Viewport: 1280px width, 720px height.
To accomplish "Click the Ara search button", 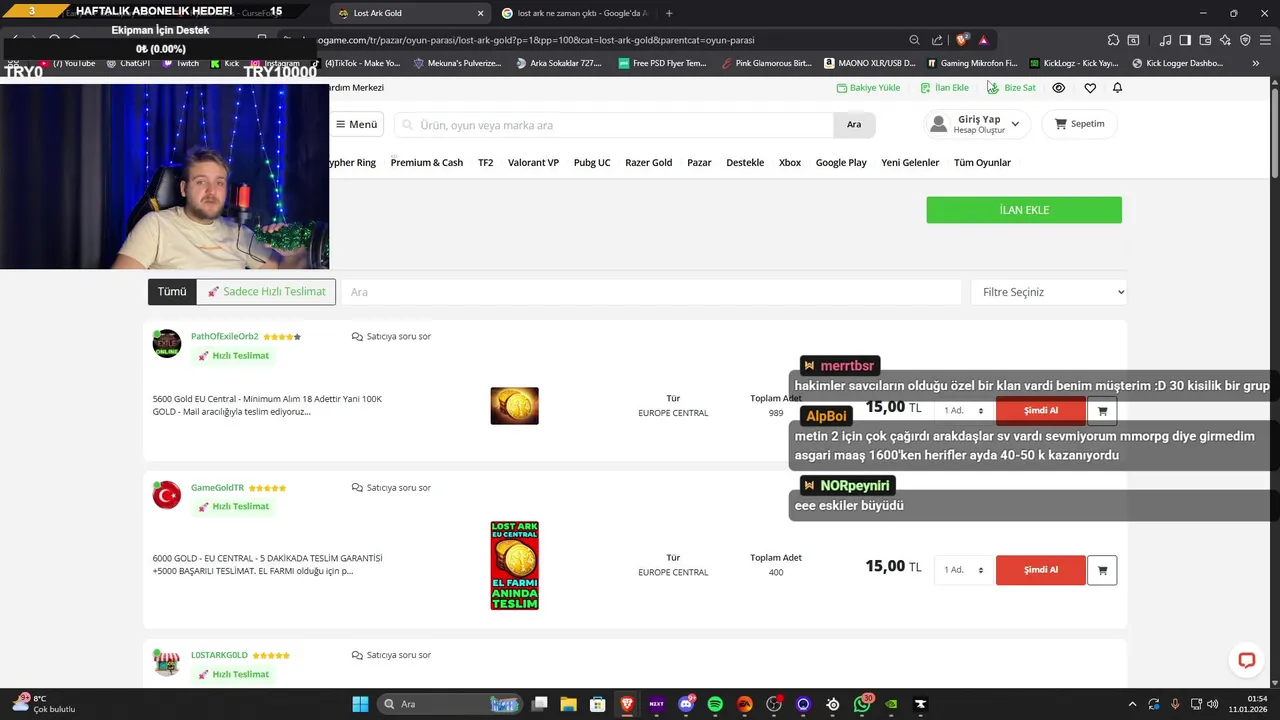I will (x=854, y=125).
